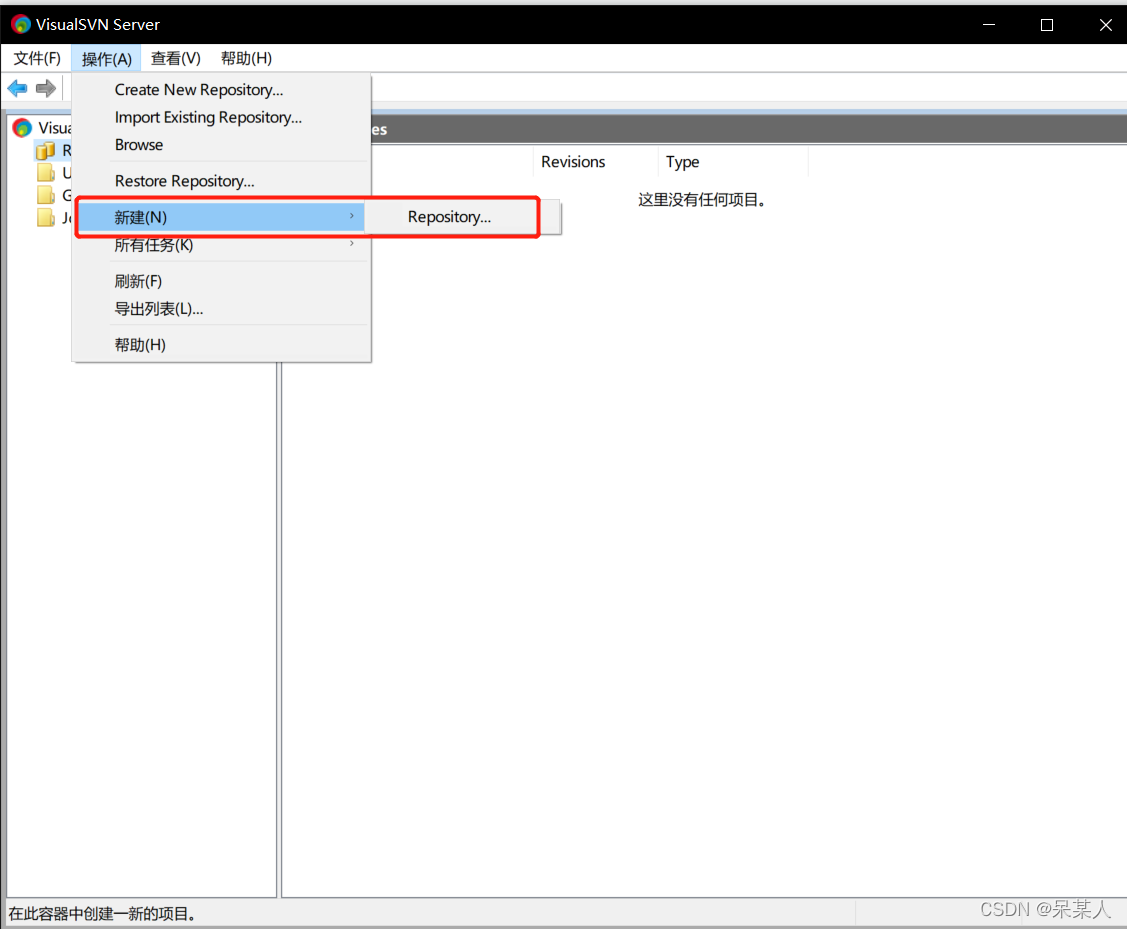This screenshot has height=929, width=1127.
Task: Open the 查看(V) menu
Action: pyautogui.click(x=175, y=58)
